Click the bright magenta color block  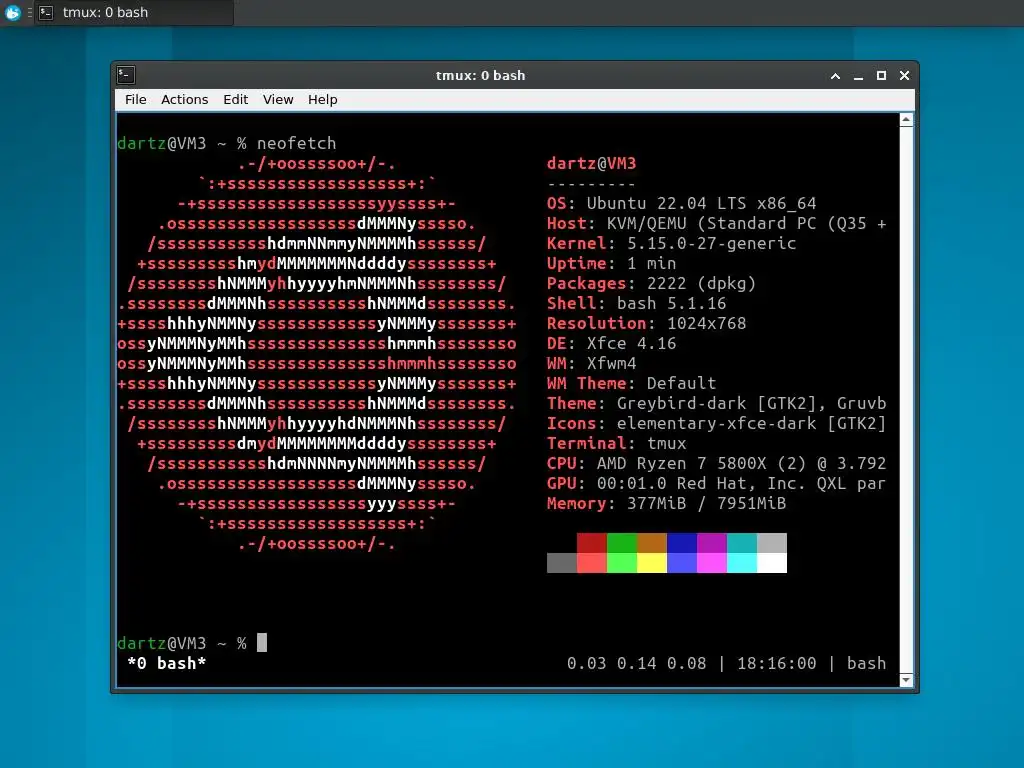coord(712,563)
